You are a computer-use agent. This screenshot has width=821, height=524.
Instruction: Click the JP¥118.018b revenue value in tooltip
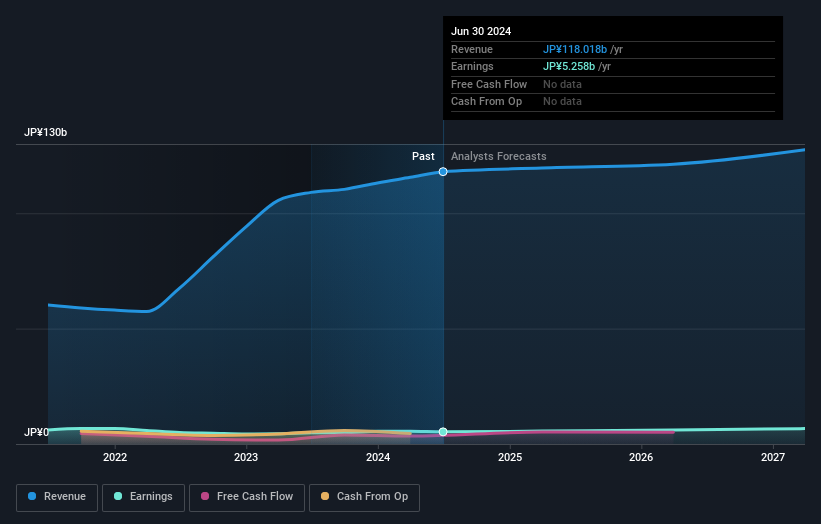[575, 49]
